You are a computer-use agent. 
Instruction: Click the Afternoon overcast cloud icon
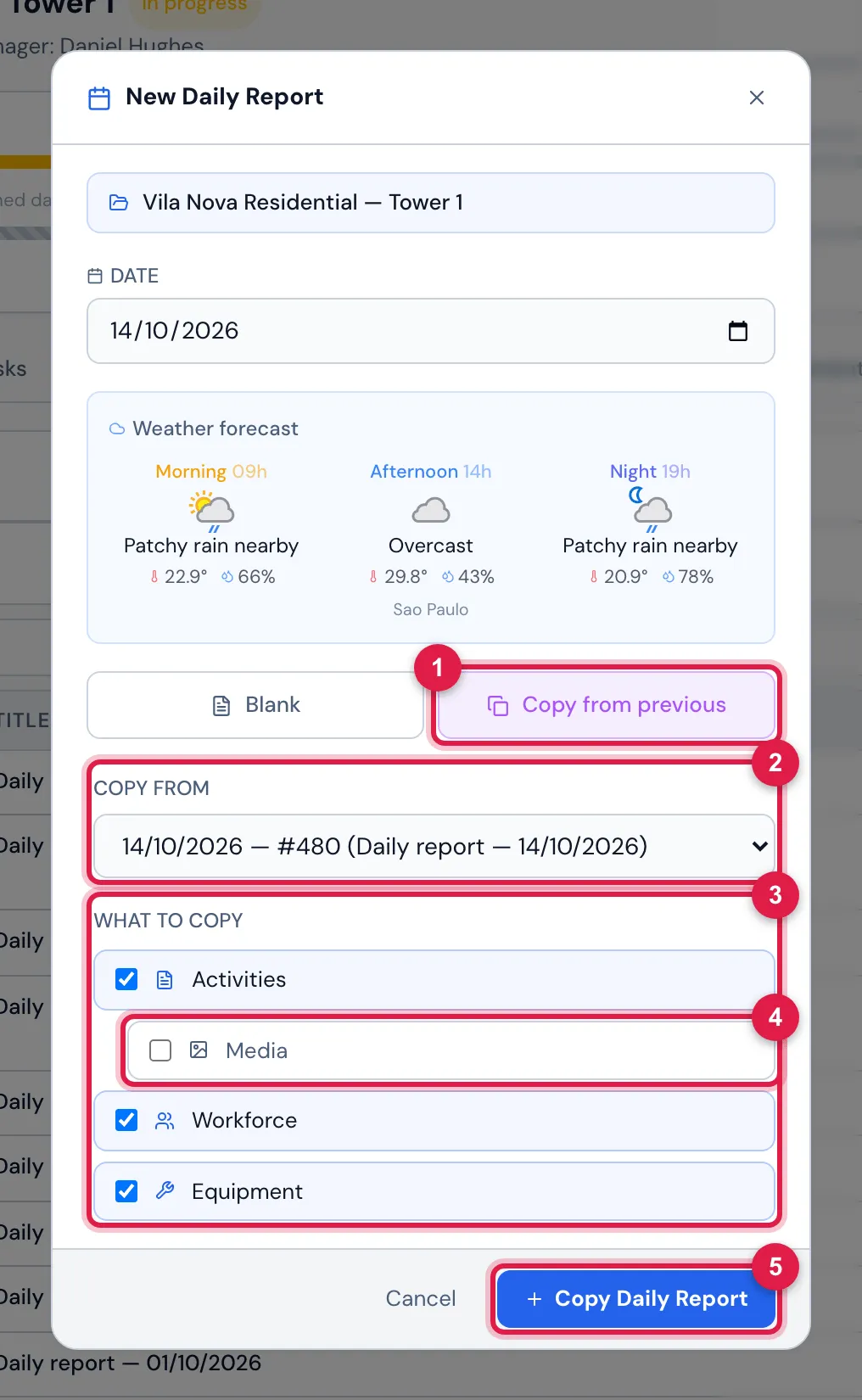point(431,510)
